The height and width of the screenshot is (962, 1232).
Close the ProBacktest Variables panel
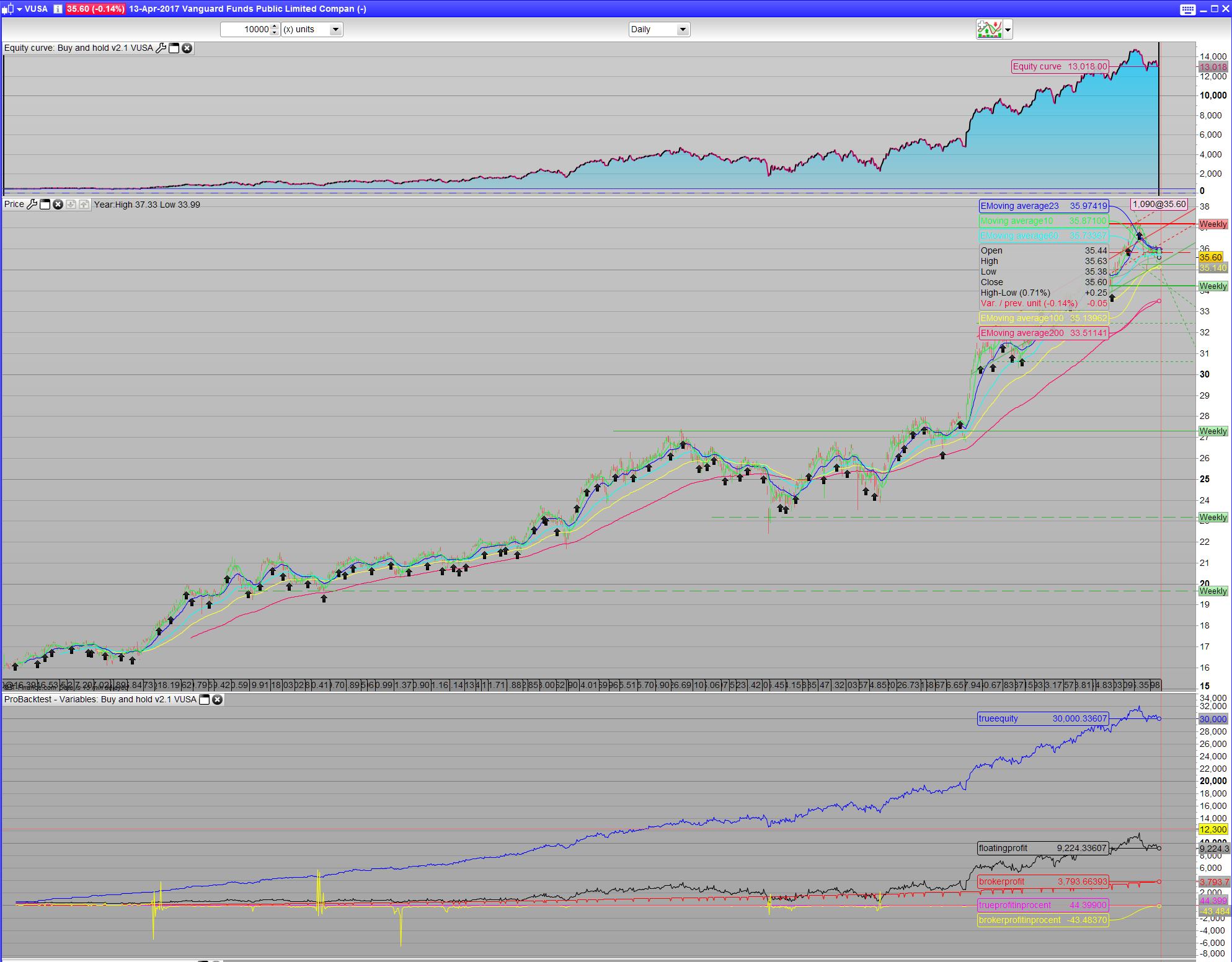(217, 699)
